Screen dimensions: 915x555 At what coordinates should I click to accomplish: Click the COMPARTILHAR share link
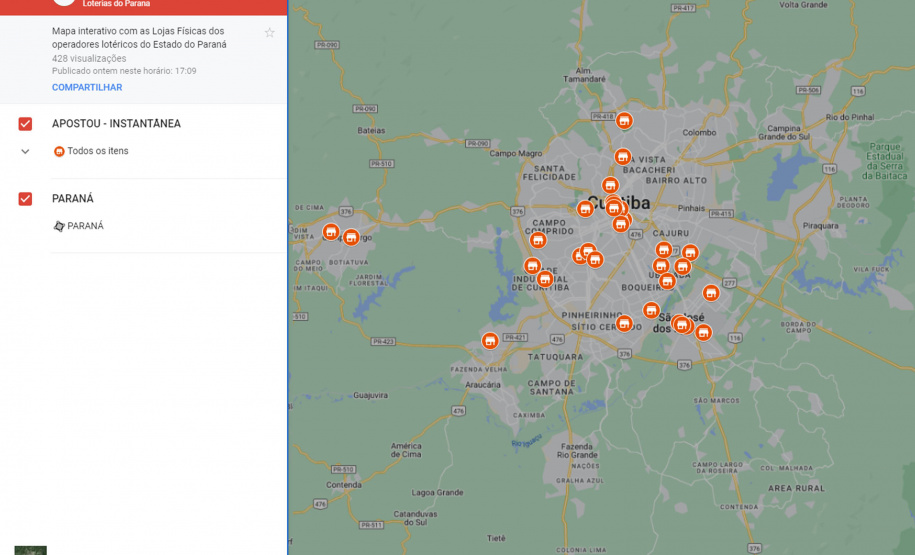(x=87, y=88)
